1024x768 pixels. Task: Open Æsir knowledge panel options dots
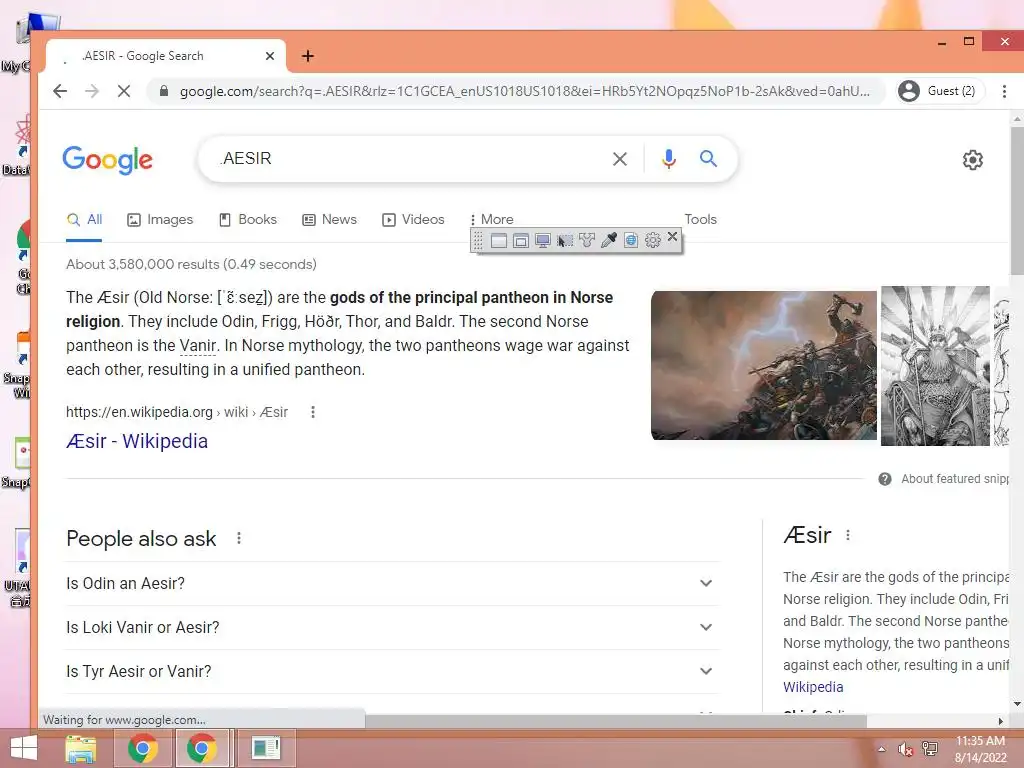click(848, 536)
